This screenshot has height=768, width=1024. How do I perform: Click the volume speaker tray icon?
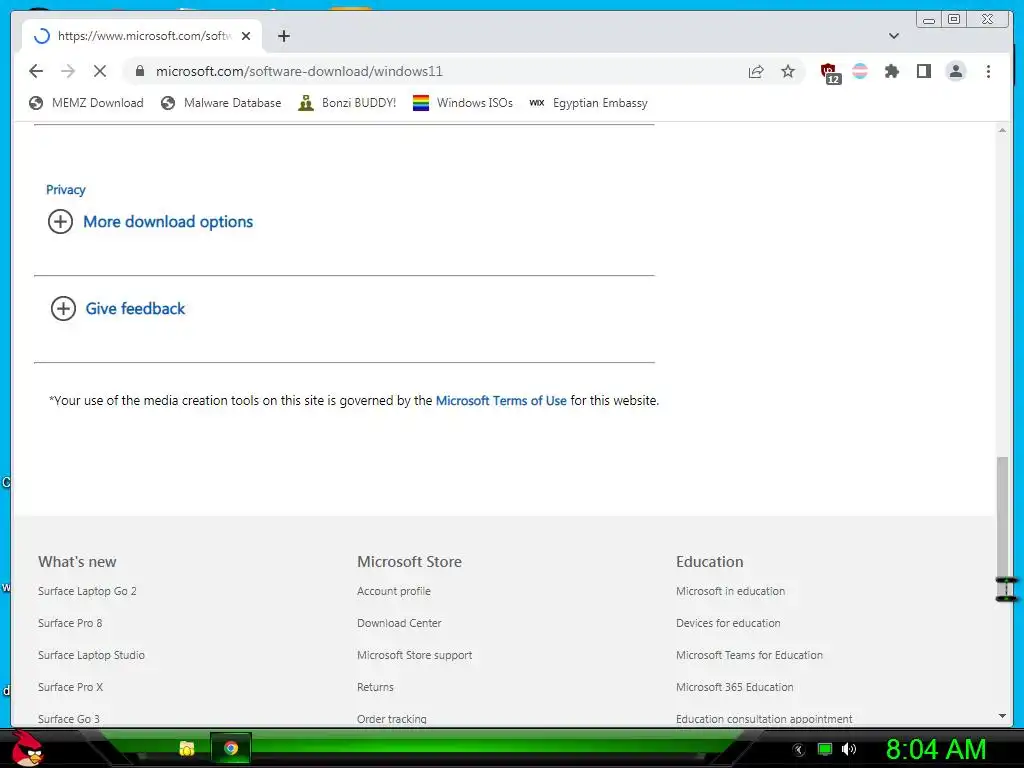click(x=849, y=749)
